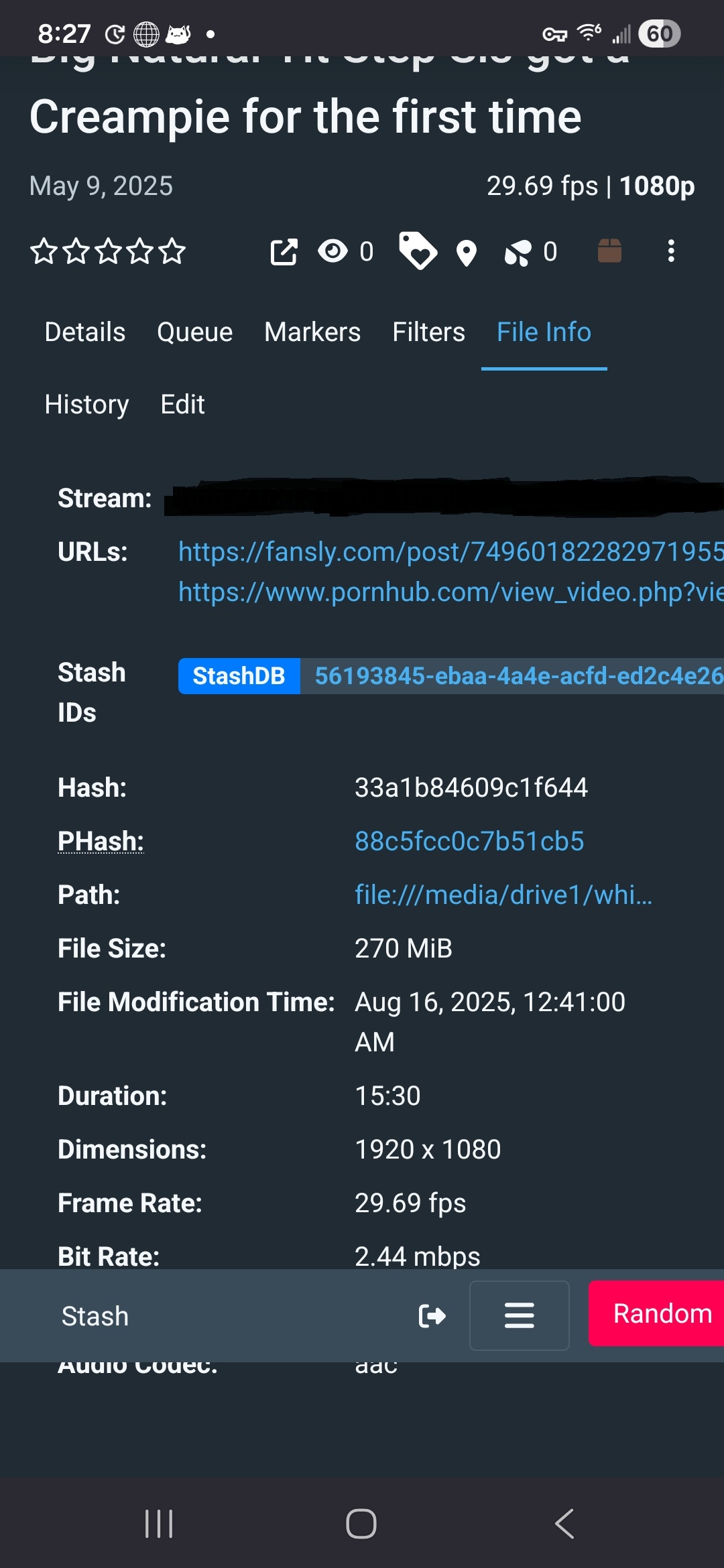Open the hamburger navigation menu
Viewport: 724px width, 1568px height.
(519, 1315)
